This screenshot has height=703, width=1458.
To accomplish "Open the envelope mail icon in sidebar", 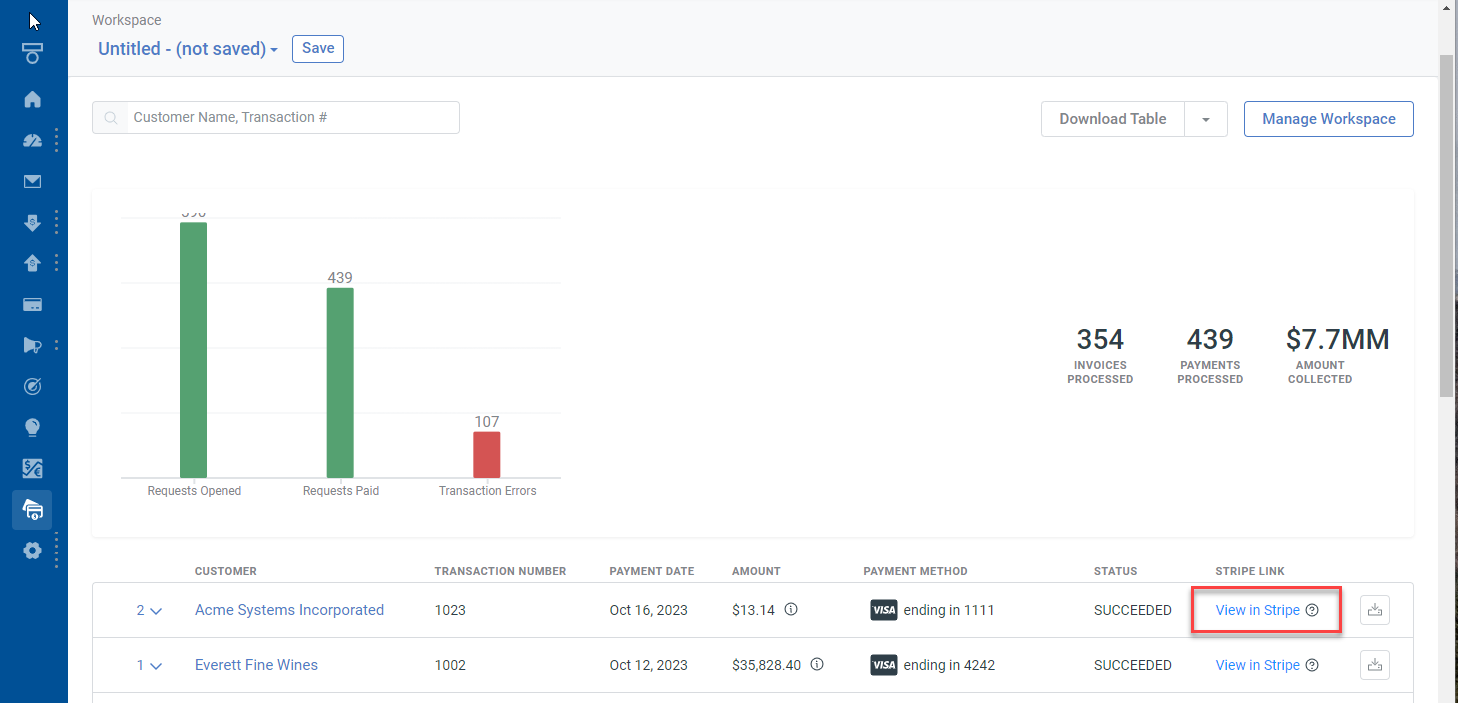I will tap(32, 181).
